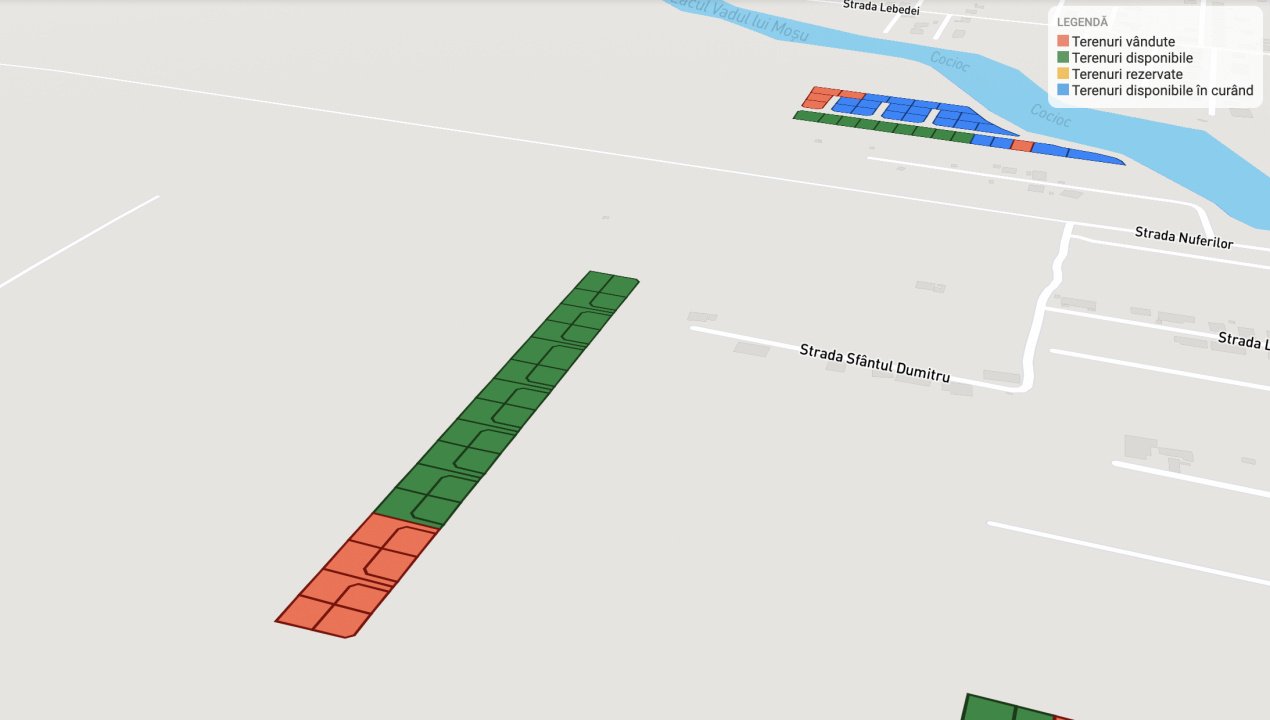The image size is (1270, 720).
Task: Click the LEGENDĂ panel heading
Action: point(1082,22)
